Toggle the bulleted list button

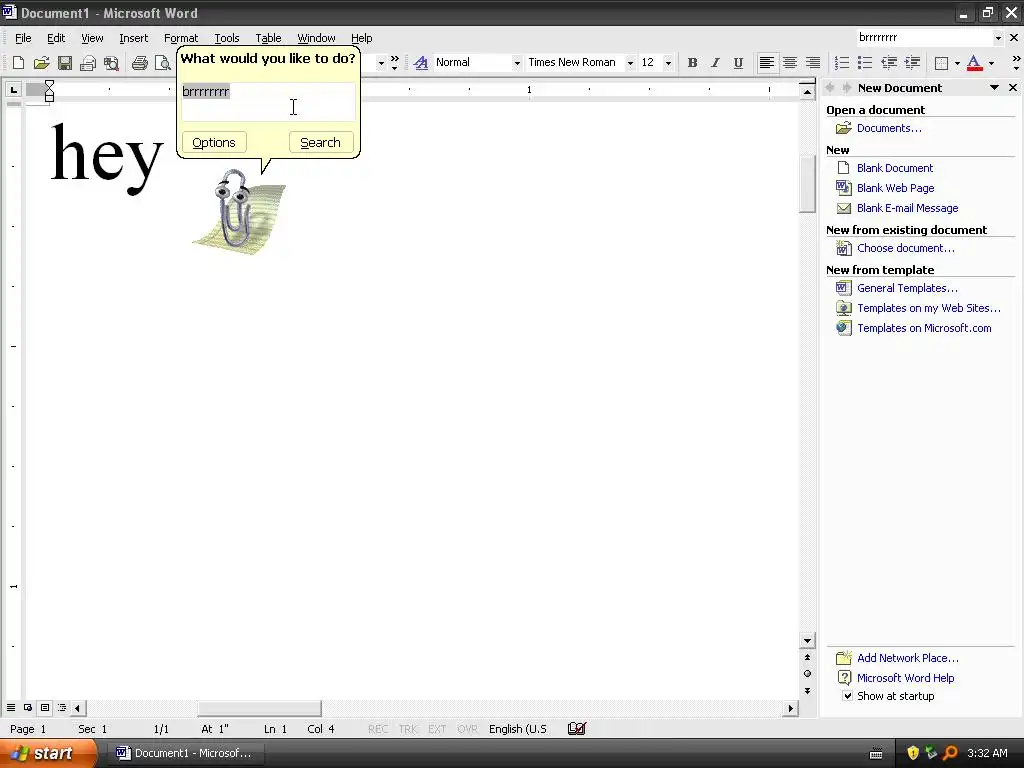point(865,63)
